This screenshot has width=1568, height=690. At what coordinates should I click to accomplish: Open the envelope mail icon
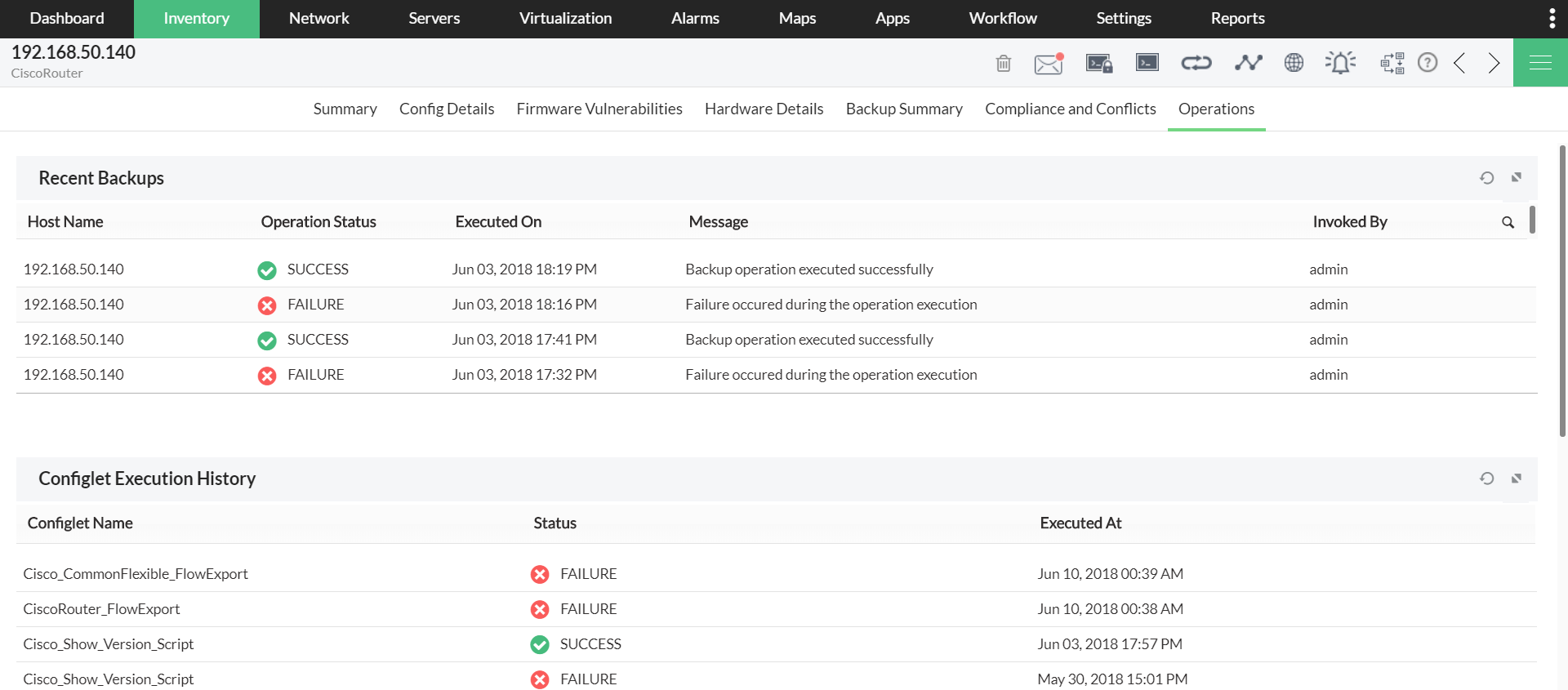1048,63
